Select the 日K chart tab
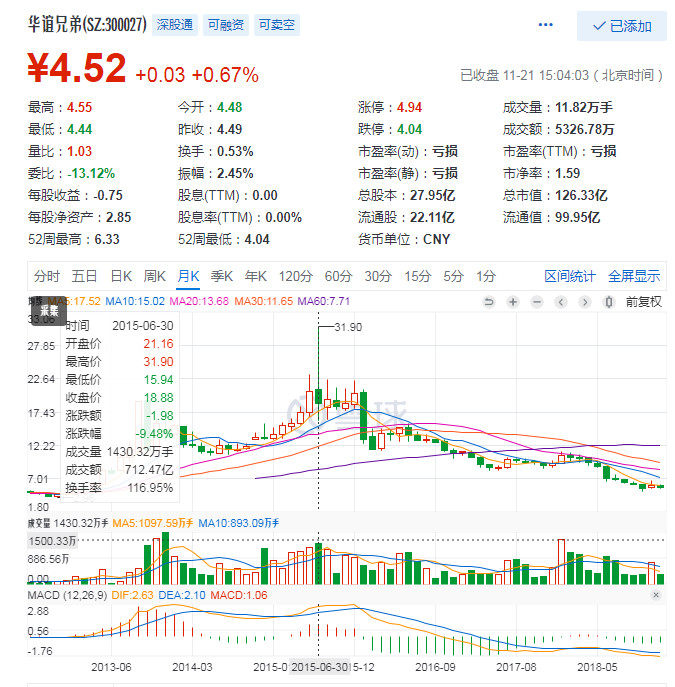This screenshot has height=687, width=675. click(x=120, y=276)
